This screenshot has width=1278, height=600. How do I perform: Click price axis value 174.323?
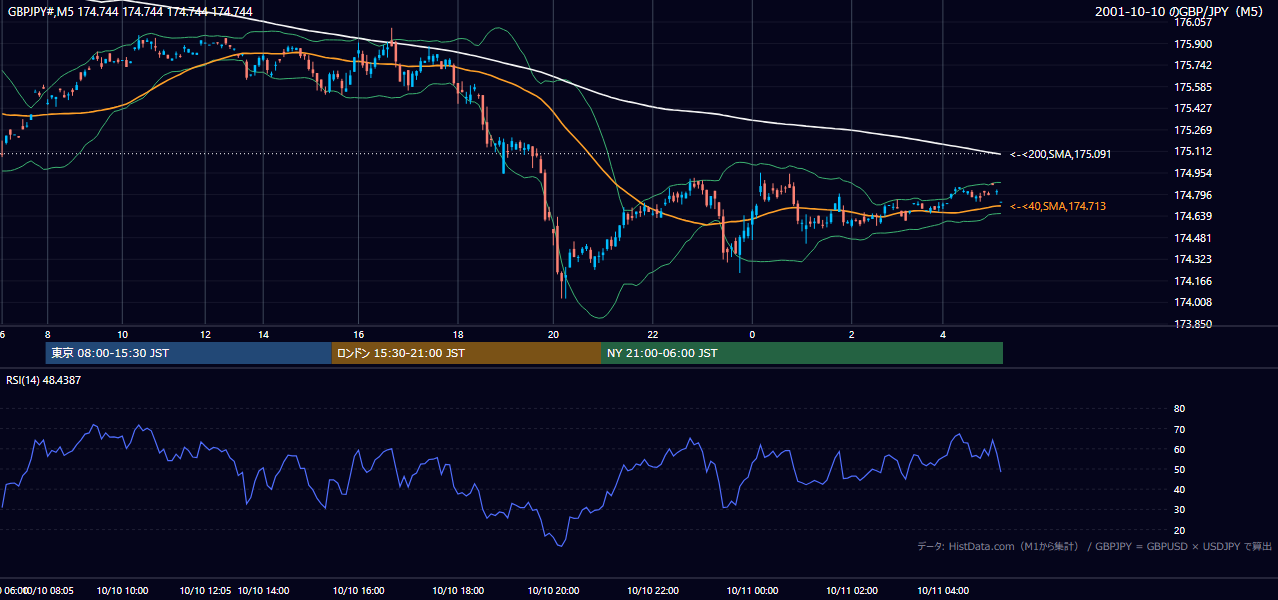pyautogui.click(x=1193, y=259)
